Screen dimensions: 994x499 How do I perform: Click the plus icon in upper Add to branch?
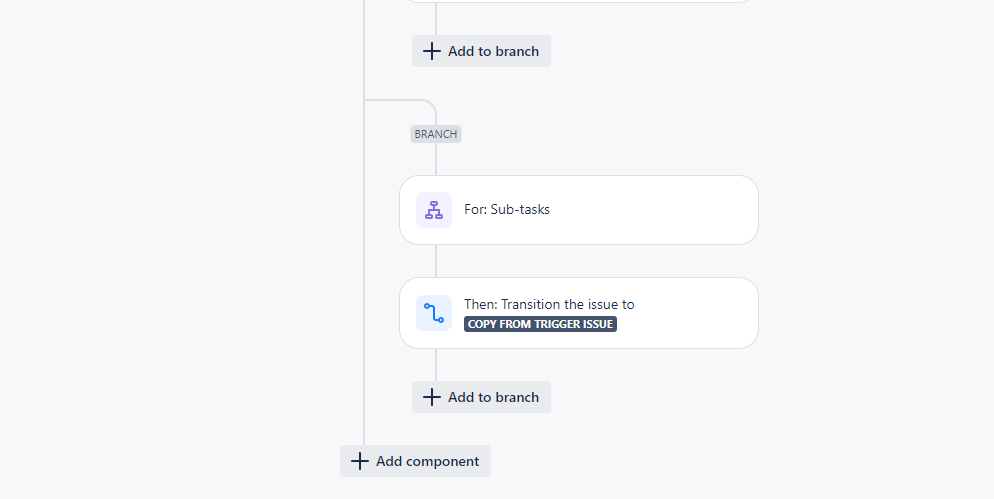[432, 51]
